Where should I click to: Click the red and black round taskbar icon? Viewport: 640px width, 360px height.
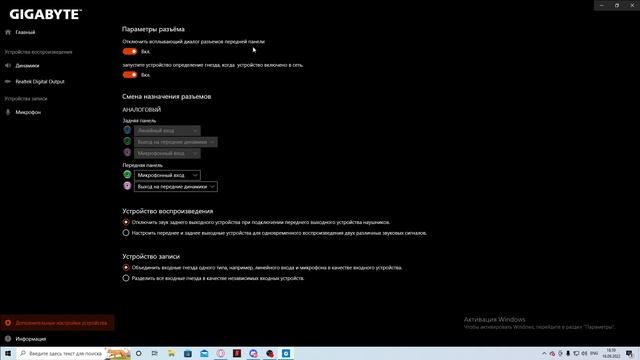click(x=270, y=353)
